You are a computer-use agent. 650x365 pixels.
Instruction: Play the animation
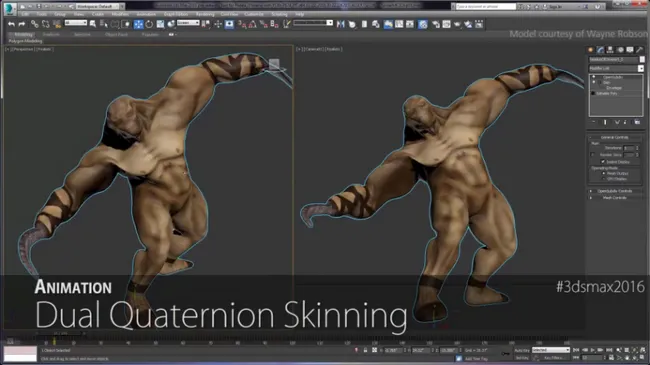(593, 350)
